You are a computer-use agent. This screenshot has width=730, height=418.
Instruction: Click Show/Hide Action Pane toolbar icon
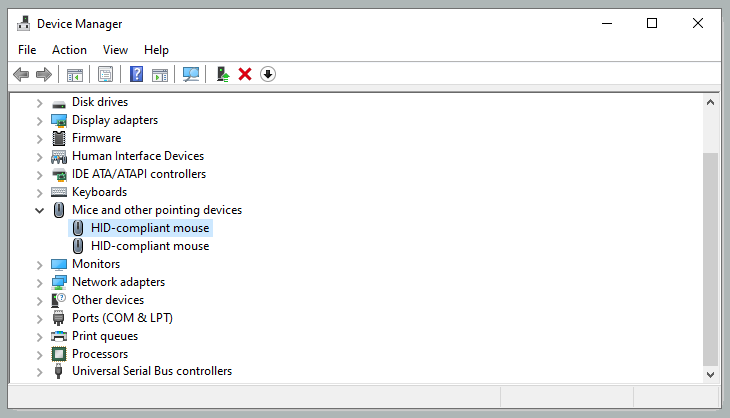click(160, 74)
